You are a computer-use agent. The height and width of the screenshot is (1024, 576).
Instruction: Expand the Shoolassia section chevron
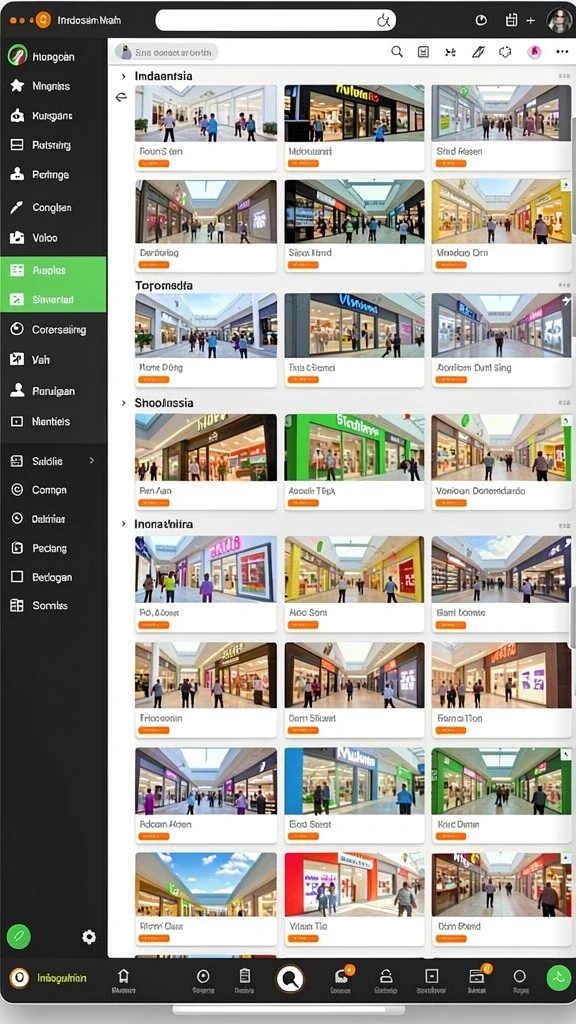pos(123,403)
